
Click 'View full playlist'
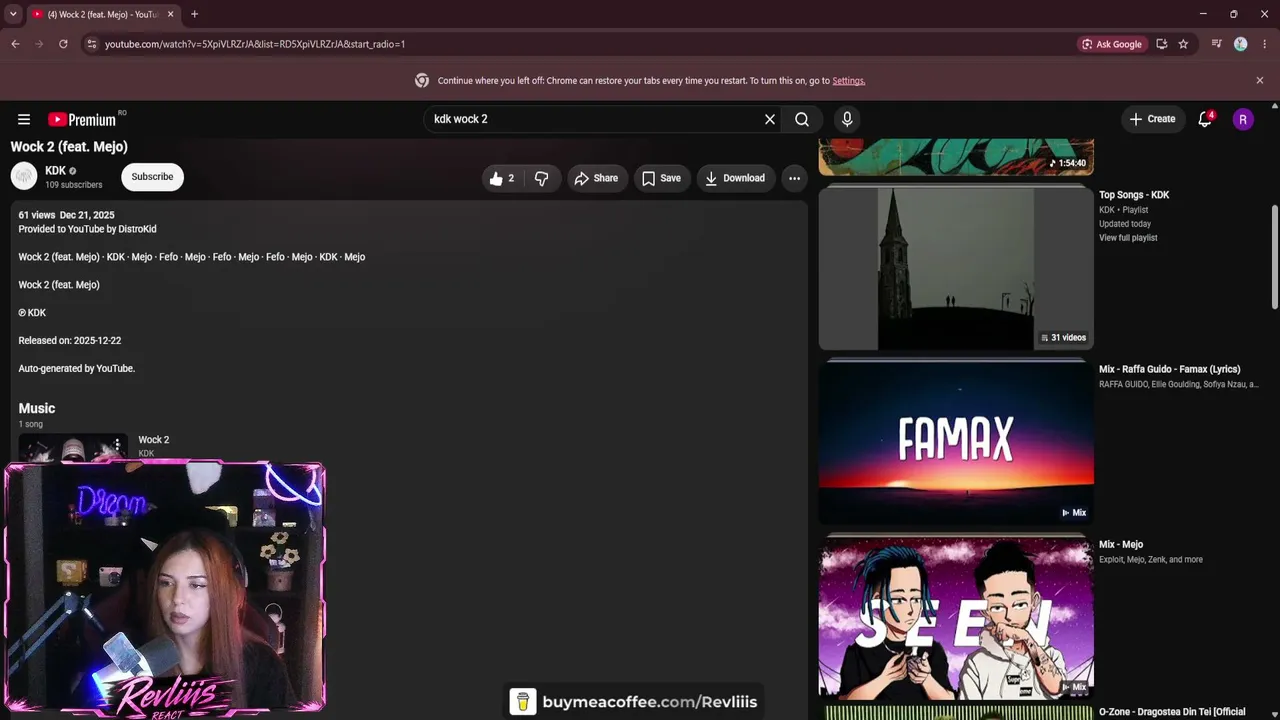(x=1128, y=238)
